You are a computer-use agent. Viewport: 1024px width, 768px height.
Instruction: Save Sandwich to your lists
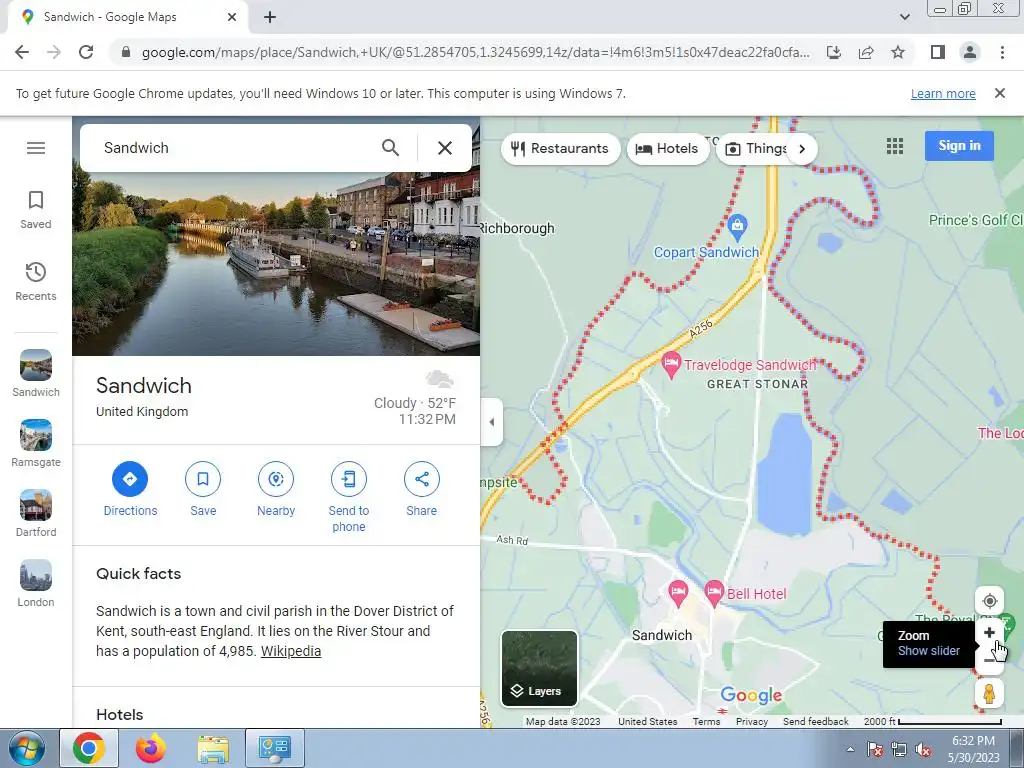tap(203, 489)
